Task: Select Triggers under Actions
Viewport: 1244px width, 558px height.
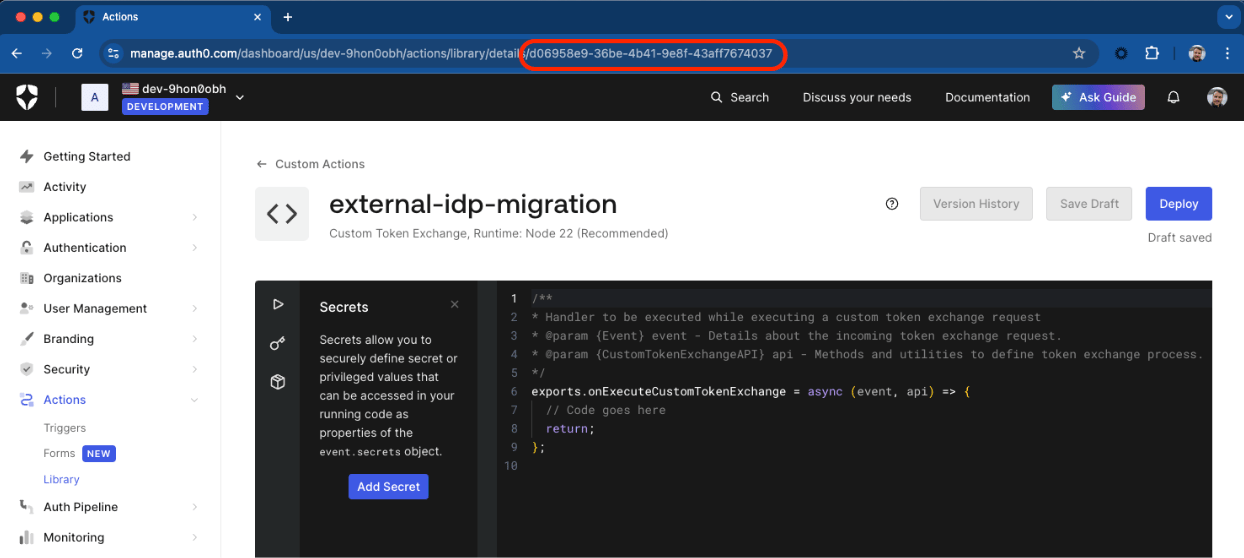Action: (65, 428)
